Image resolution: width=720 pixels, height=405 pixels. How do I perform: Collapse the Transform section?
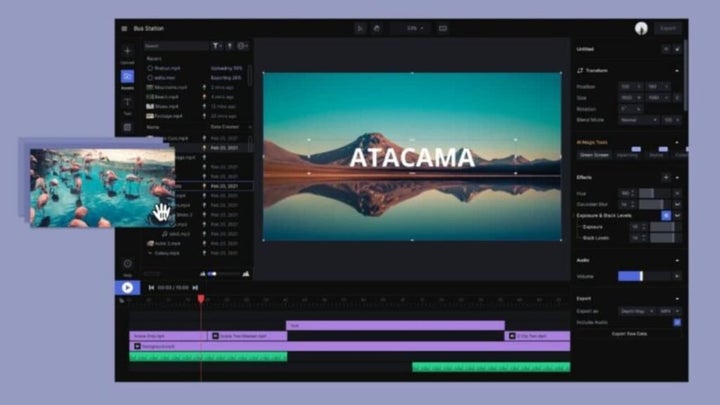tap(678, 71)
